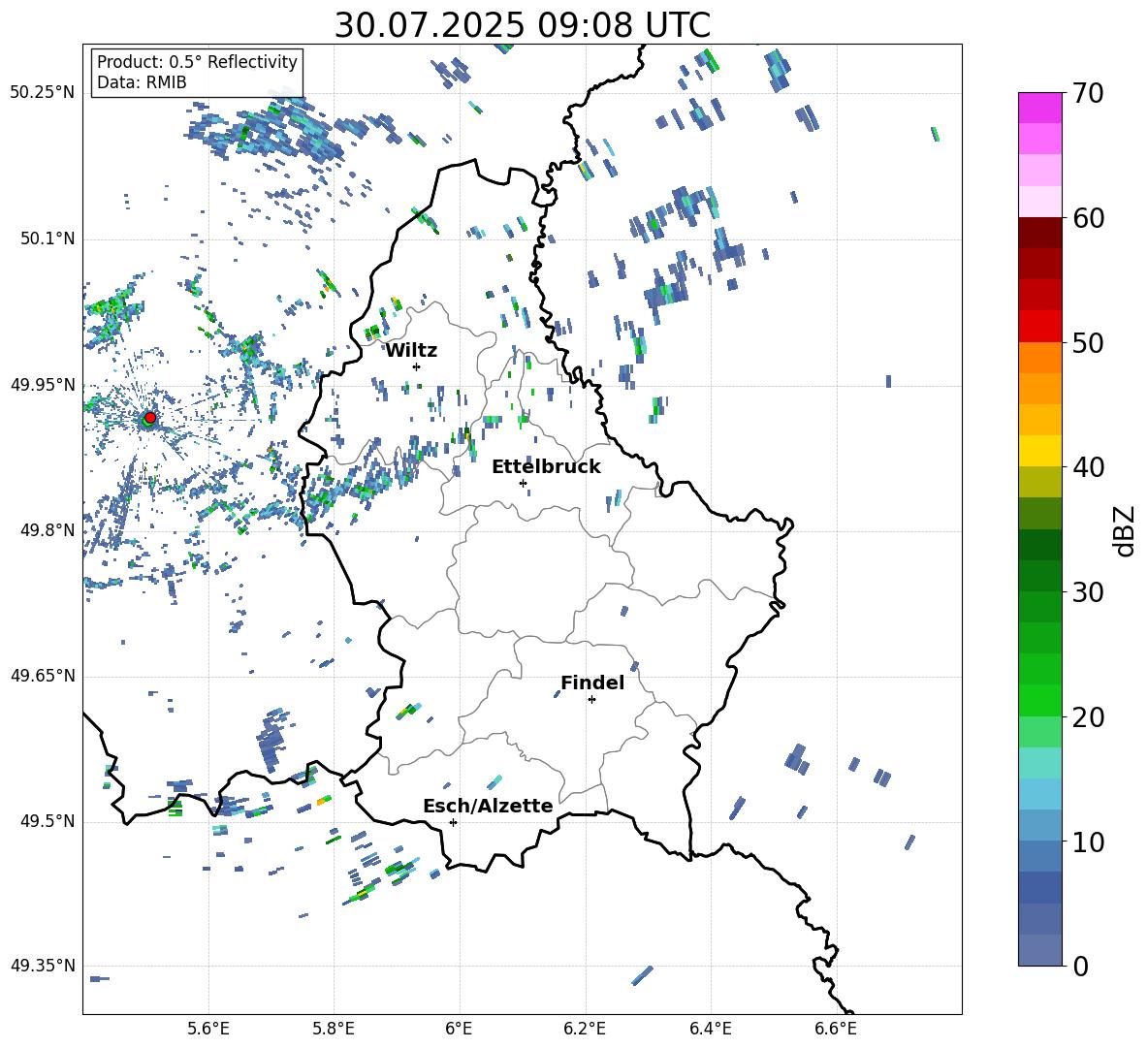The image size is (1148, 1048).
Task: Click the yellow colorbar swatch above 40
Action: tap(1039, 451)
